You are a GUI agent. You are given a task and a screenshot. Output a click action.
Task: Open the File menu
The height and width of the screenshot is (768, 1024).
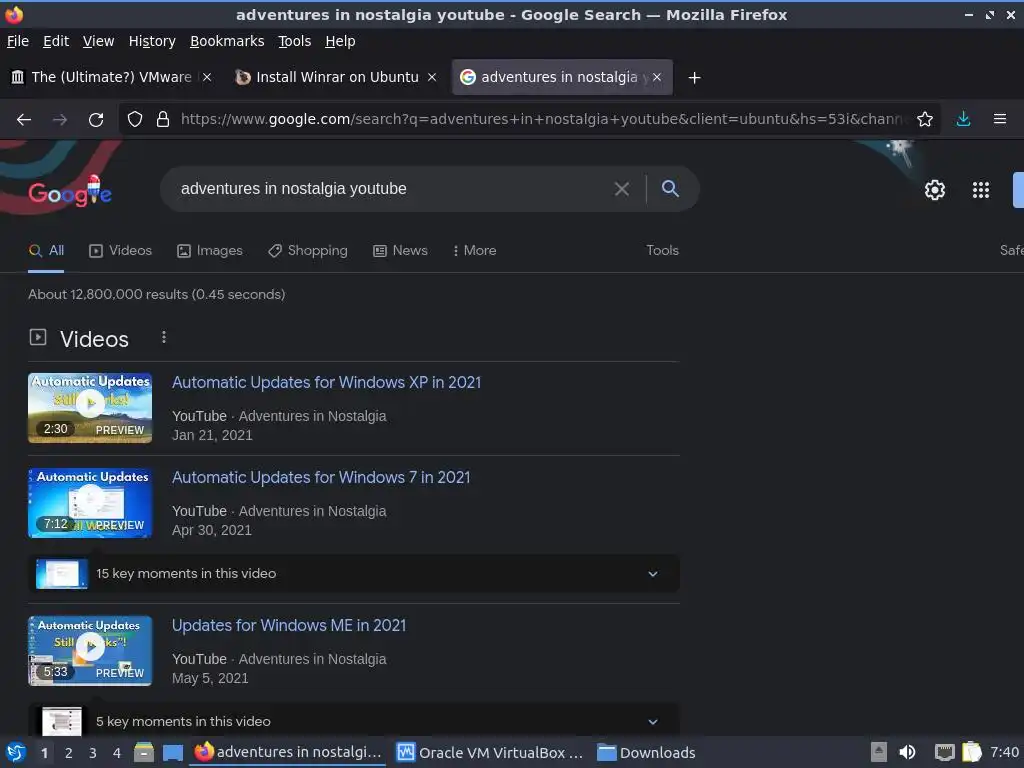tap(18, 41)
